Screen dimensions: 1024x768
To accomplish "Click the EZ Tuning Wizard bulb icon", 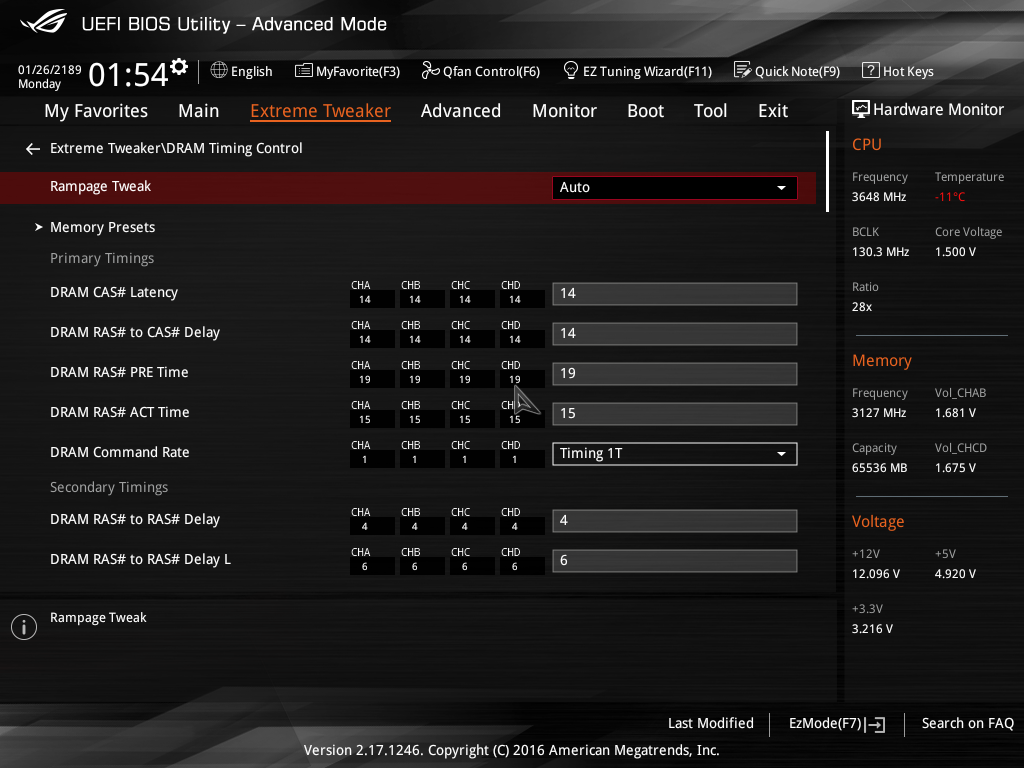I will (570, 70).
